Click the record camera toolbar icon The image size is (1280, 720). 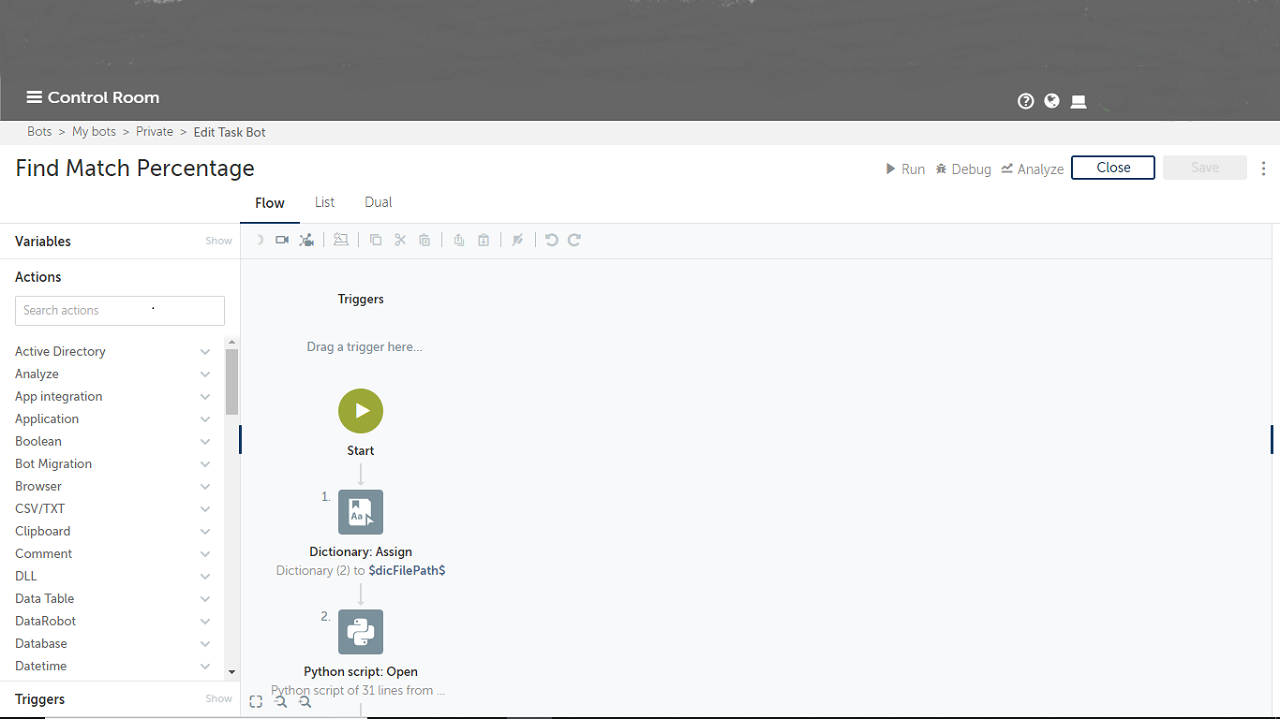[x=282, y=240]
